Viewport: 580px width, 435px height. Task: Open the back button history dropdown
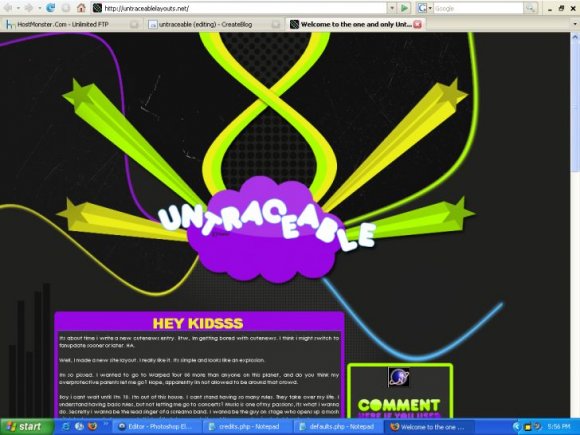[x=18, y=8]
